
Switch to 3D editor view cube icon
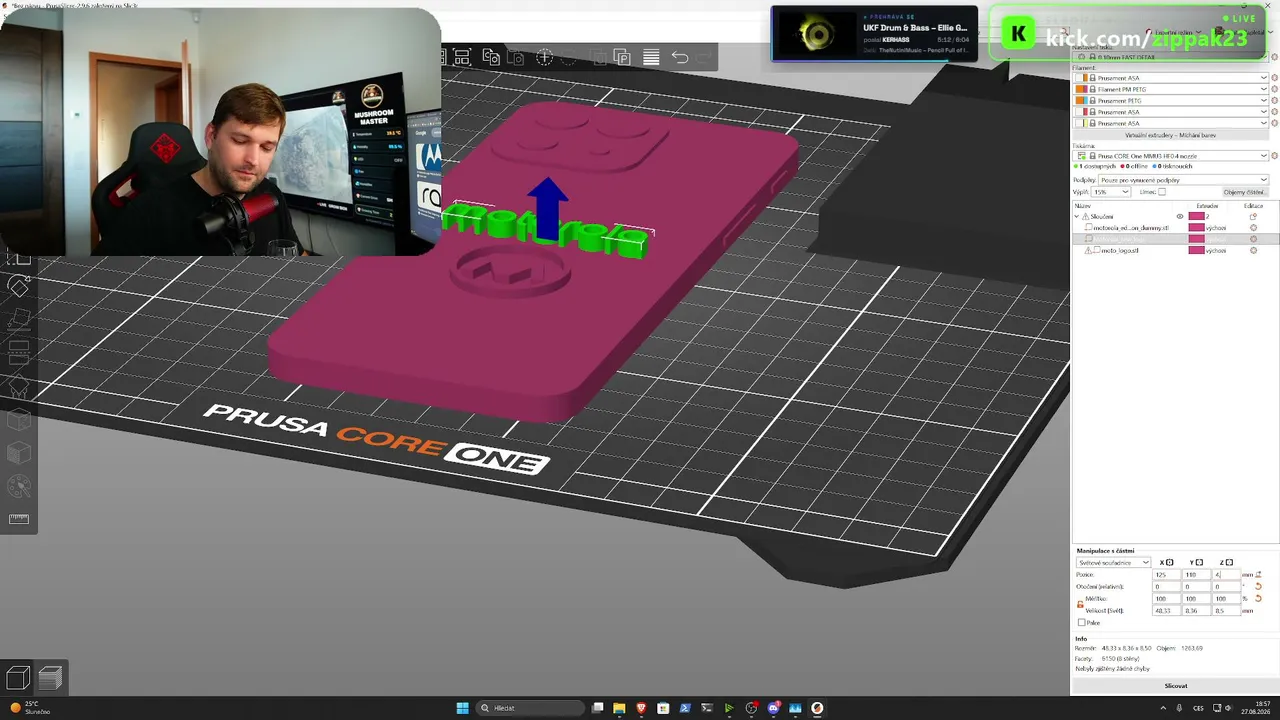point(18,678)
